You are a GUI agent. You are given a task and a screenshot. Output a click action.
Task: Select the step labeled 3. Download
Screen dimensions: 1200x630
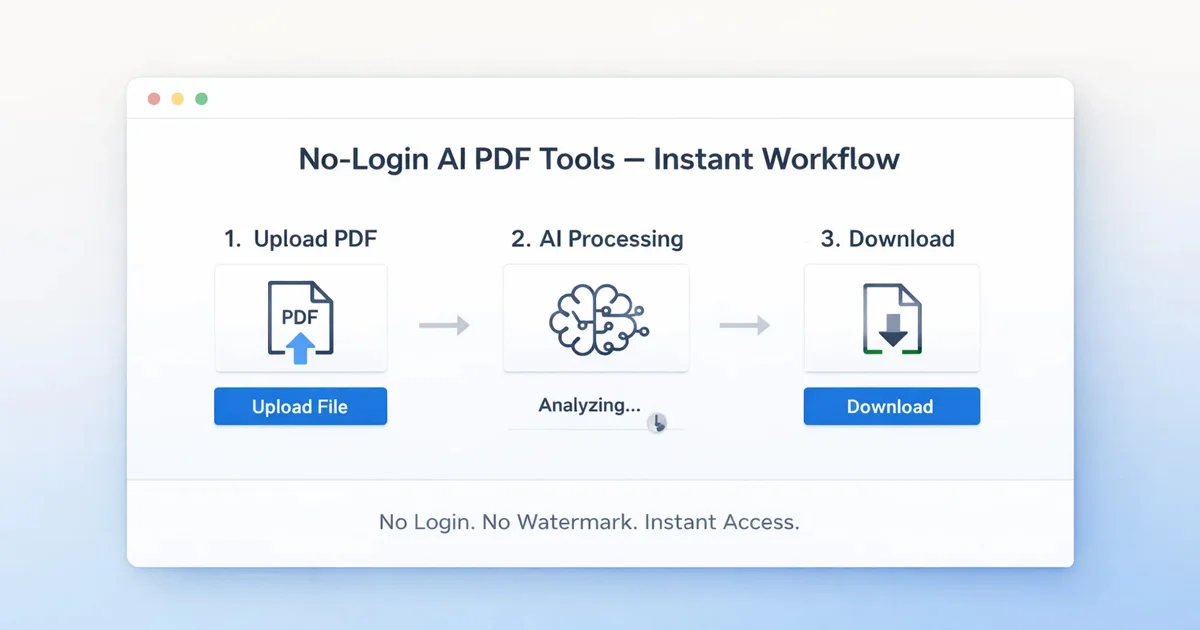(x=888, y=239)
